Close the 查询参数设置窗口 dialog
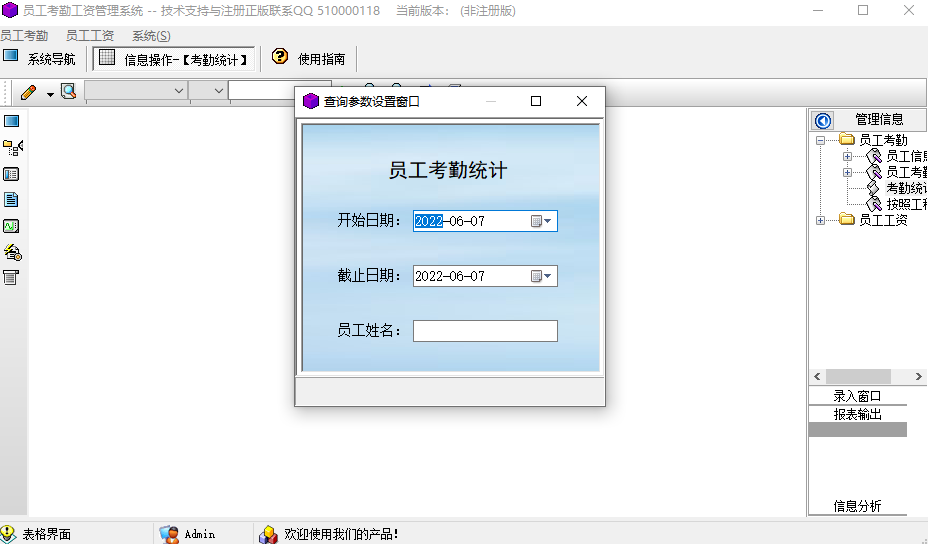Screen dimensions: 928x544 [x=582, y=101]
